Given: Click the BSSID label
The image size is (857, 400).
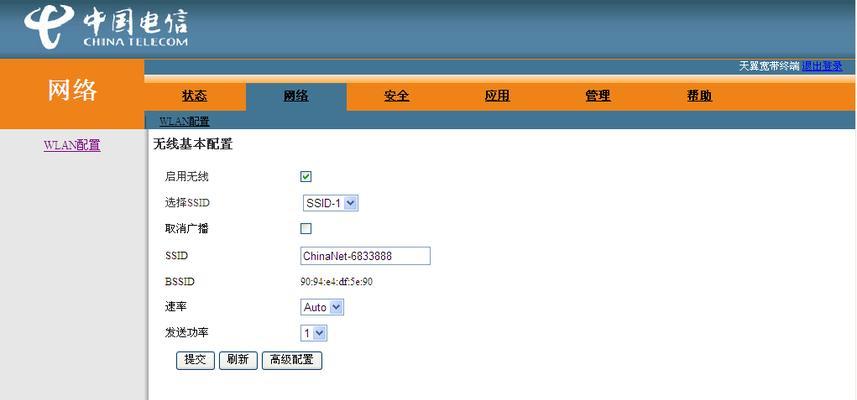Looking at the screenshot, I should (x=179, y=282).
